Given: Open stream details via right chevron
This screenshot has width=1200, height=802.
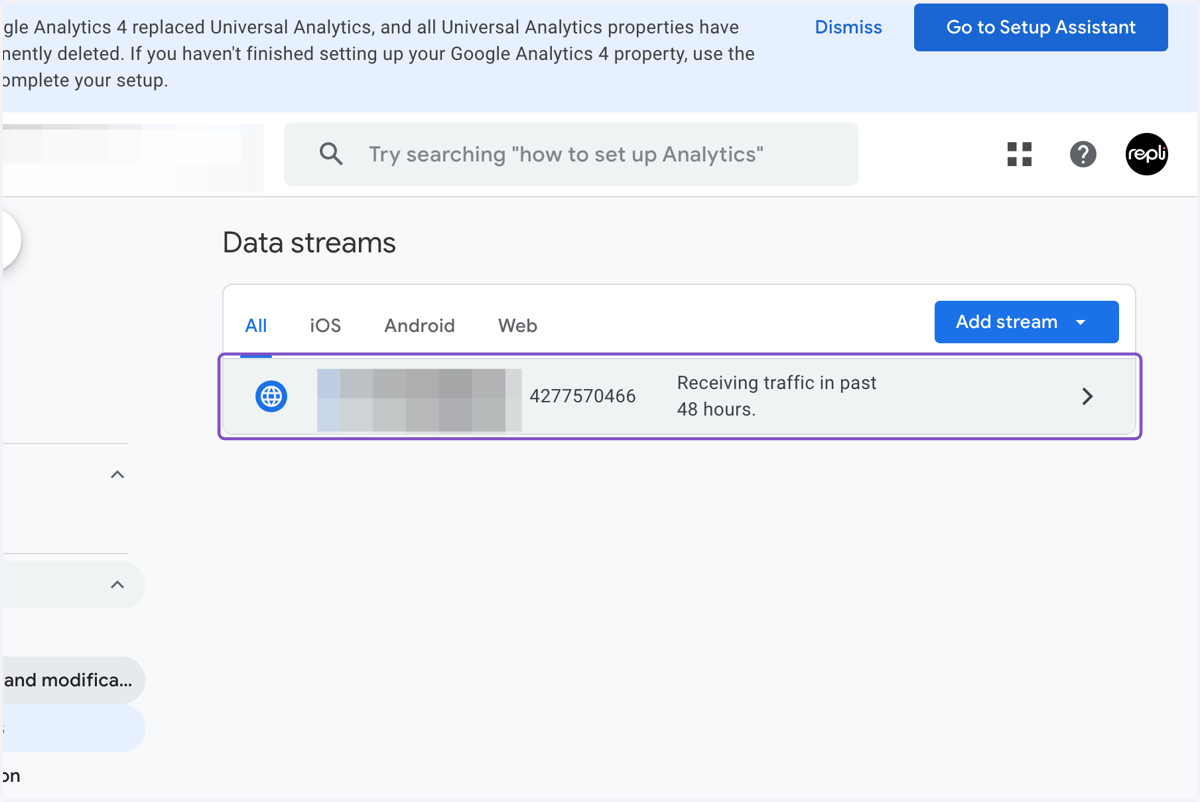Looking at the screenshot, I should click(1087, 396).
